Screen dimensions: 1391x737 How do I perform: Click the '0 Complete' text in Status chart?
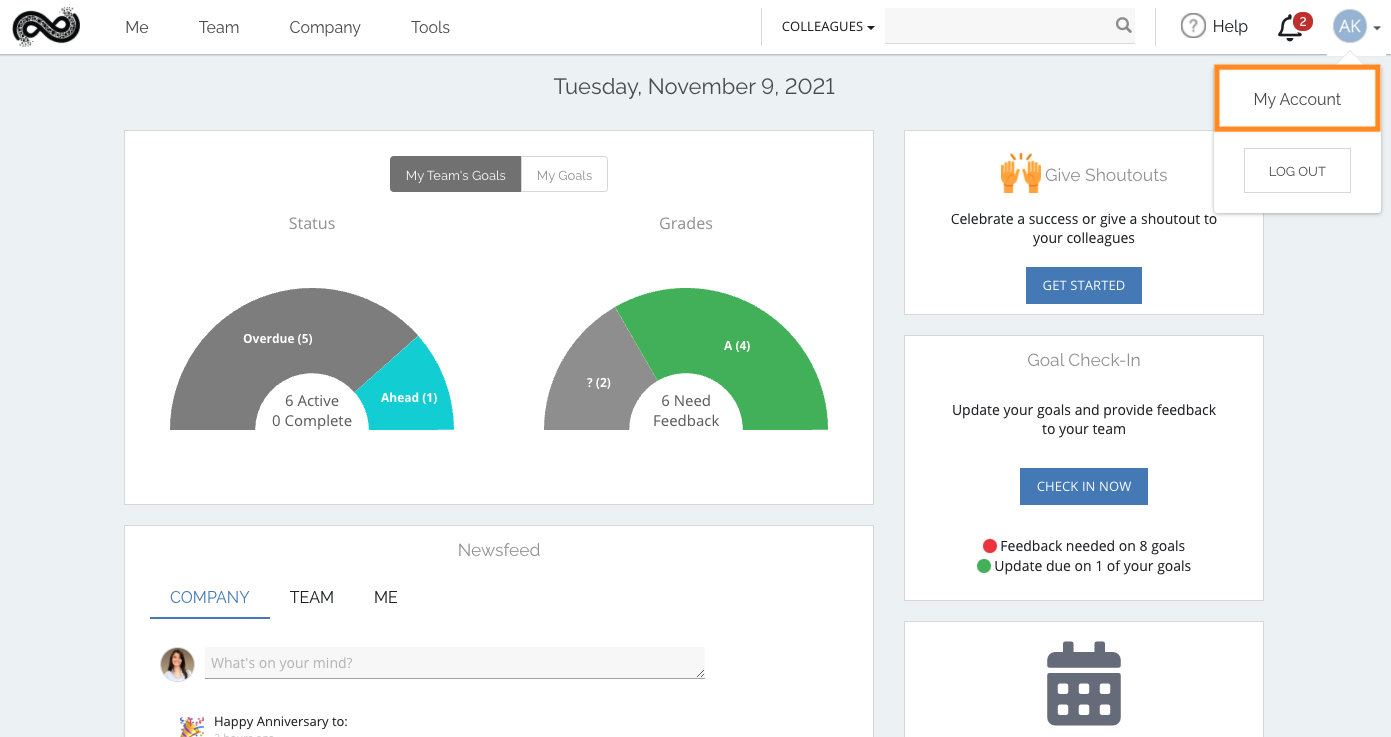[312, 421]
